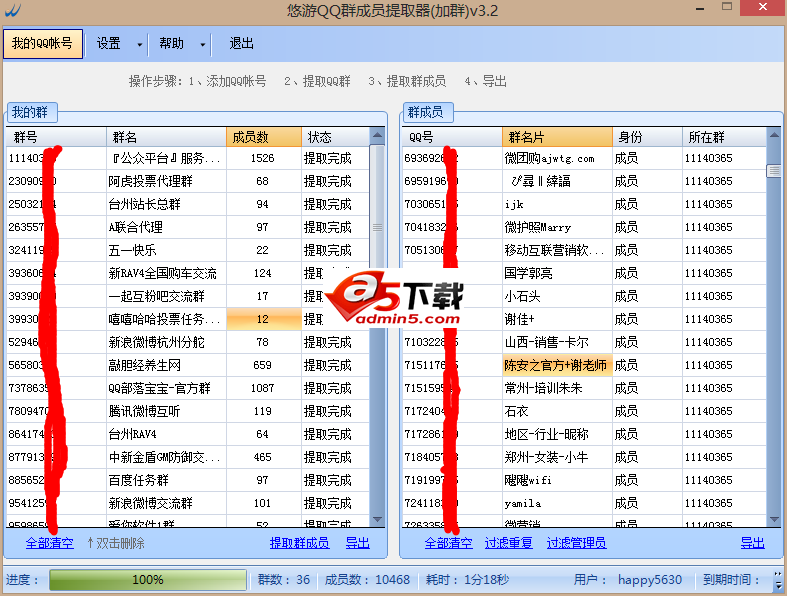Select the 新RAV4全国购车交流 group row
This screenshot has width=787, height=596.
[188, 273]
